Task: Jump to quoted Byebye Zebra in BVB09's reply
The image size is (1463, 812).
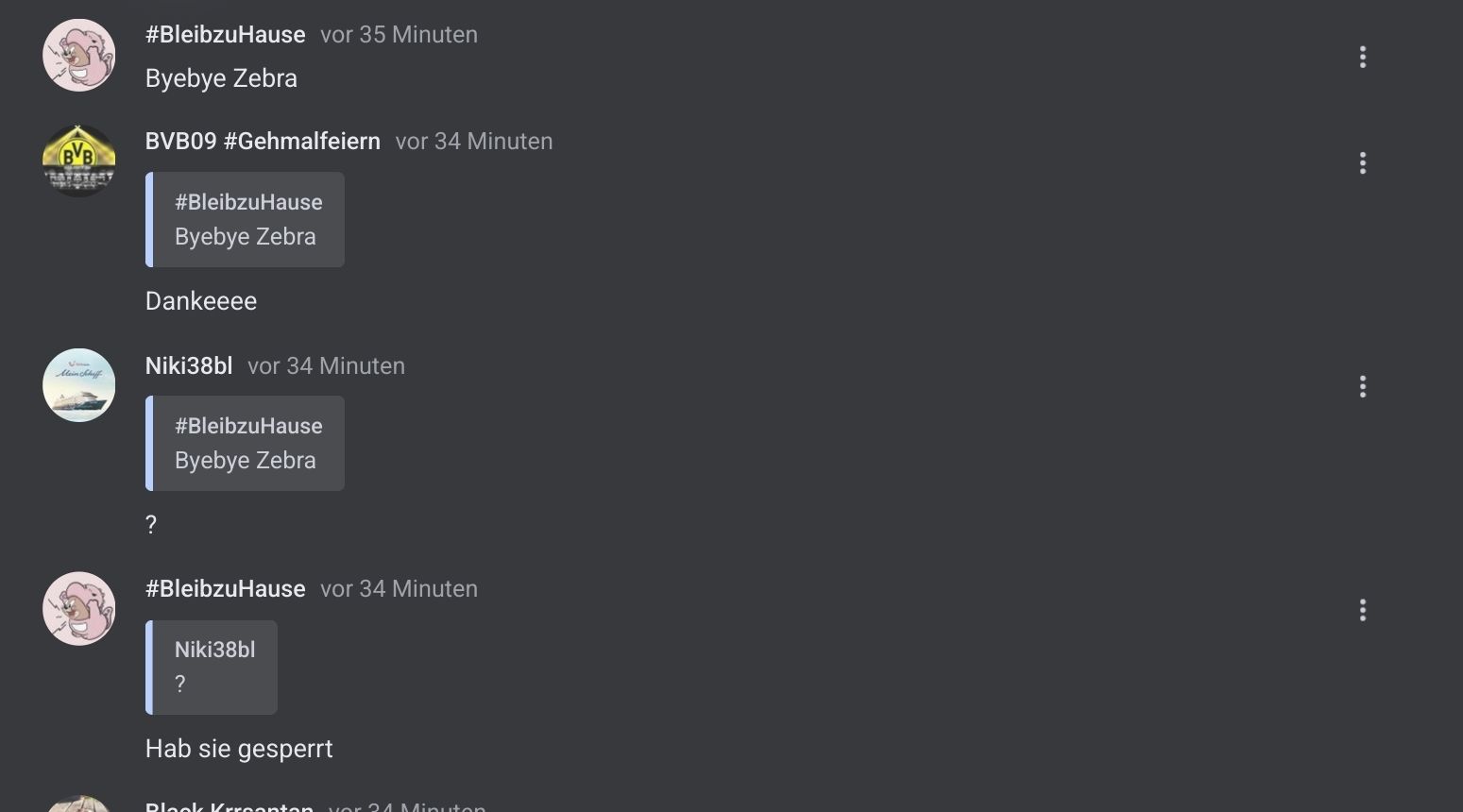Action: tap(246, 220)
